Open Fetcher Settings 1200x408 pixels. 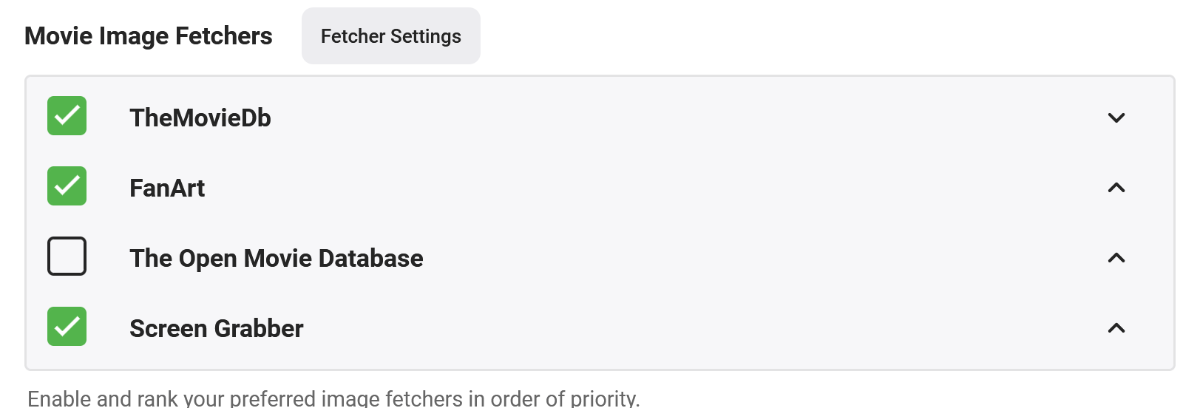(391, 36)
